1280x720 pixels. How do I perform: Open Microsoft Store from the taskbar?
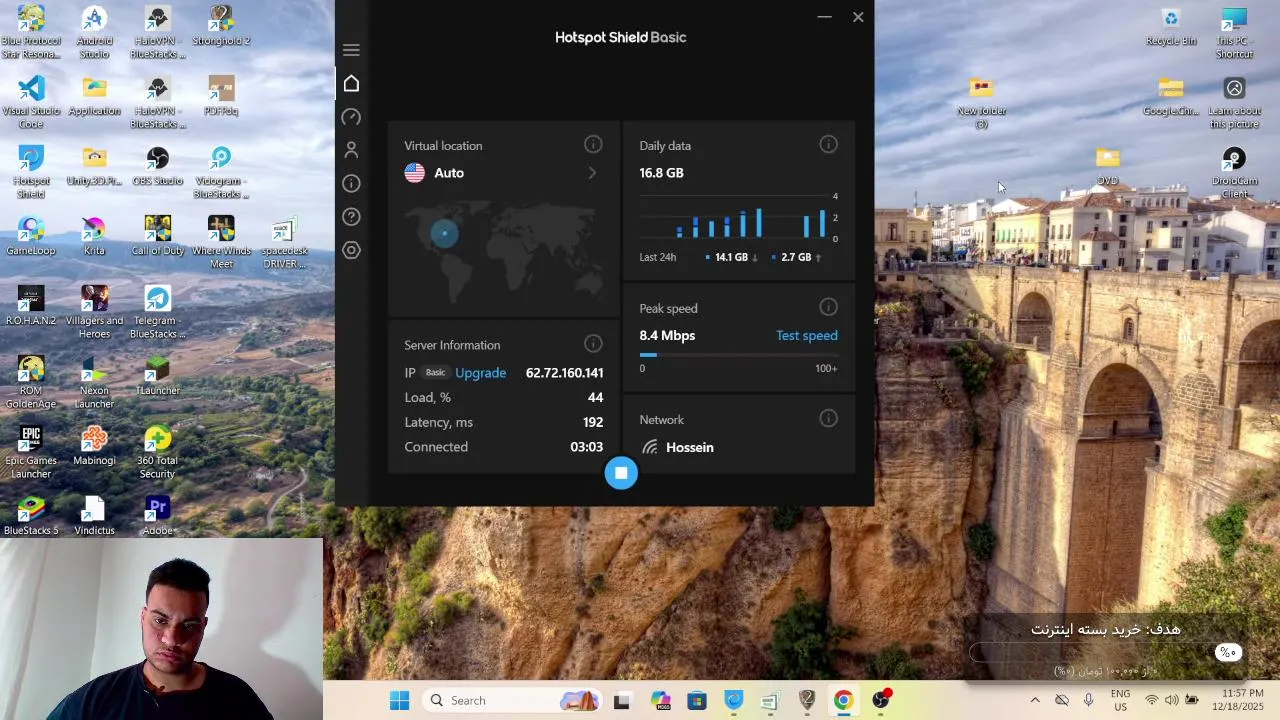(697, 701)
